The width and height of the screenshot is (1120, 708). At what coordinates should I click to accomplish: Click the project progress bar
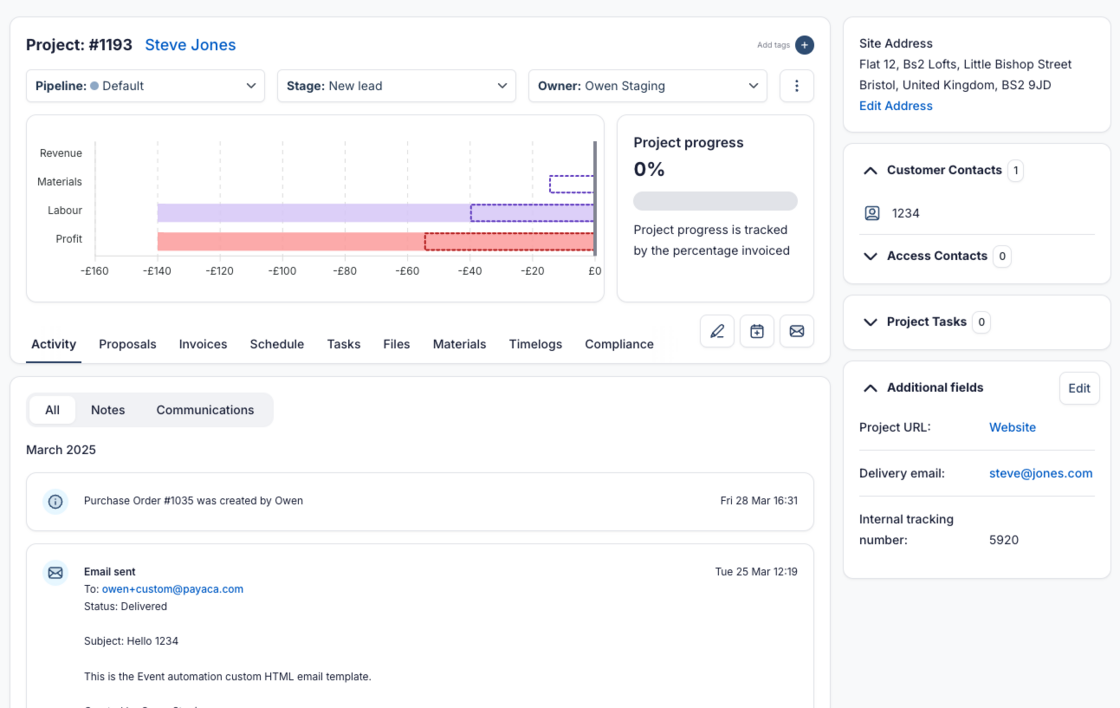[715, 201]
